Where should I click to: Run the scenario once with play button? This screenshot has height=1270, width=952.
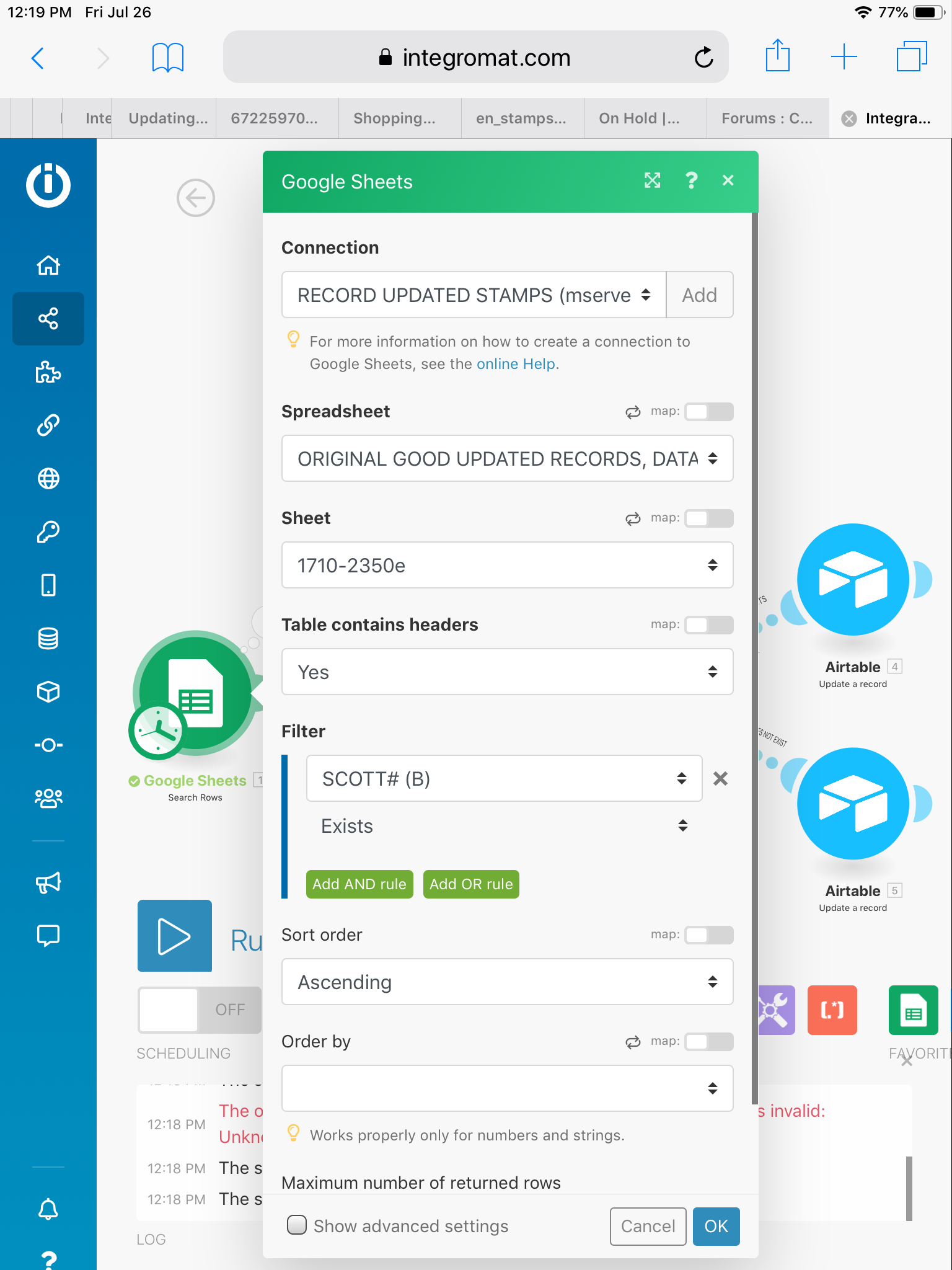[x=175, y=936]
